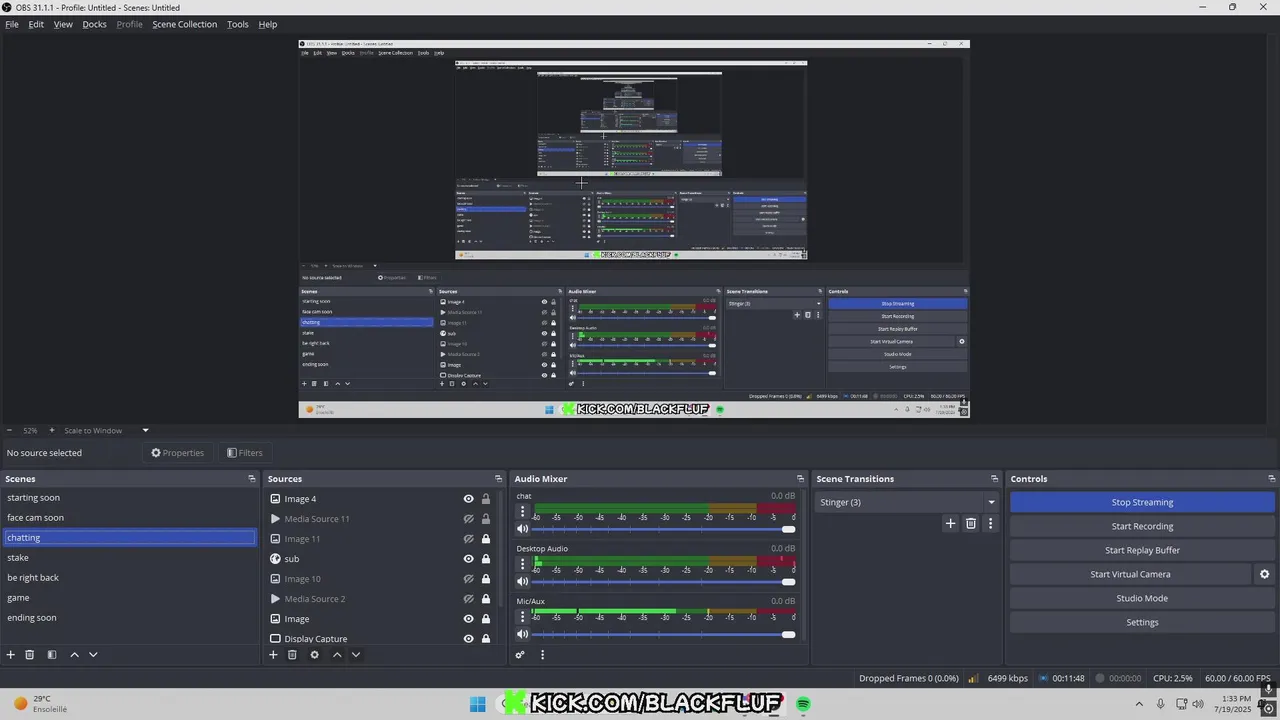Float the Controls dock
The image size is (1280, 720).
click(x=1272, y=479)
